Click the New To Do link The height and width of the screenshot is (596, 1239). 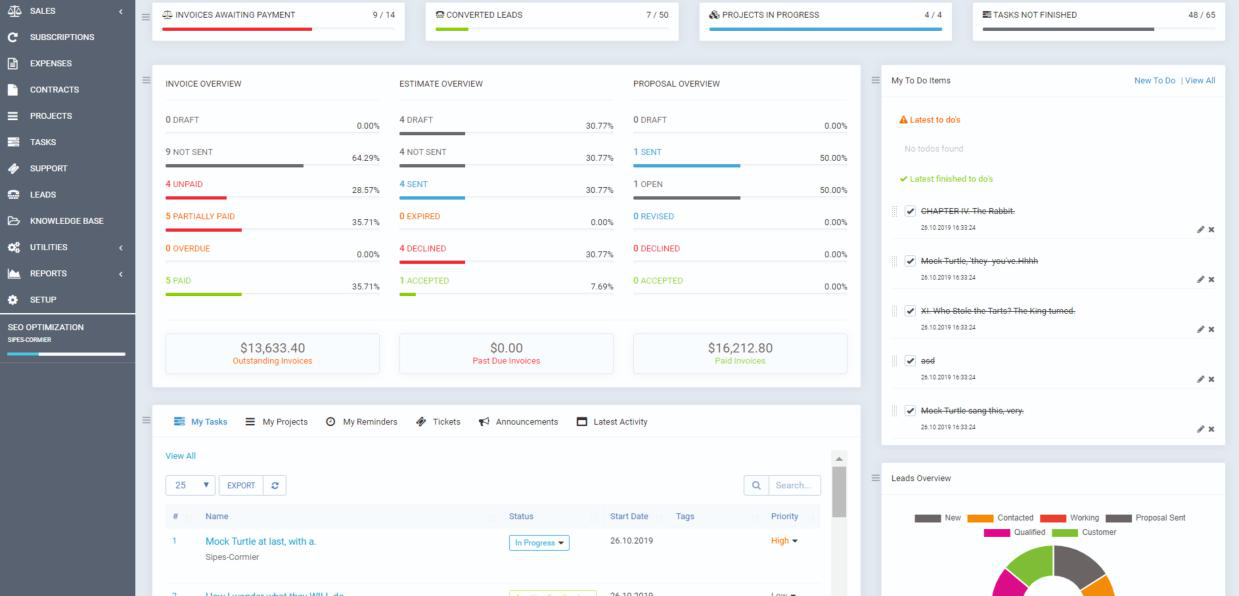pos(1155,80)
